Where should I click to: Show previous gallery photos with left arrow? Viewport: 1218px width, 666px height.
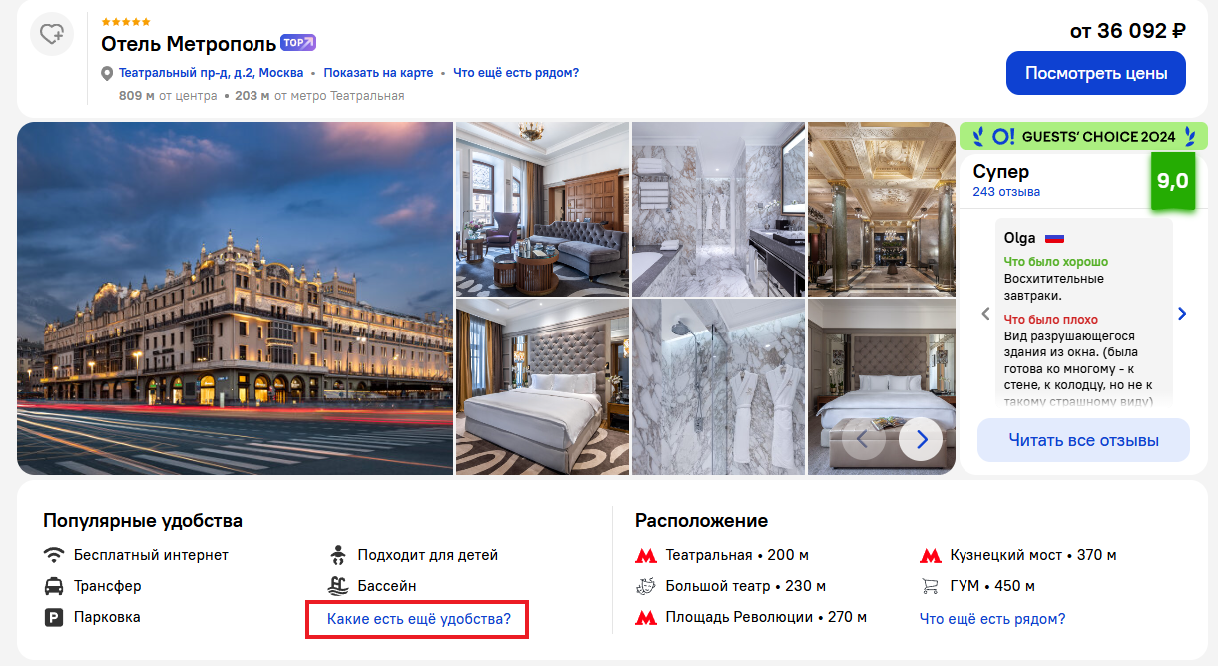(x=863, y=439)
